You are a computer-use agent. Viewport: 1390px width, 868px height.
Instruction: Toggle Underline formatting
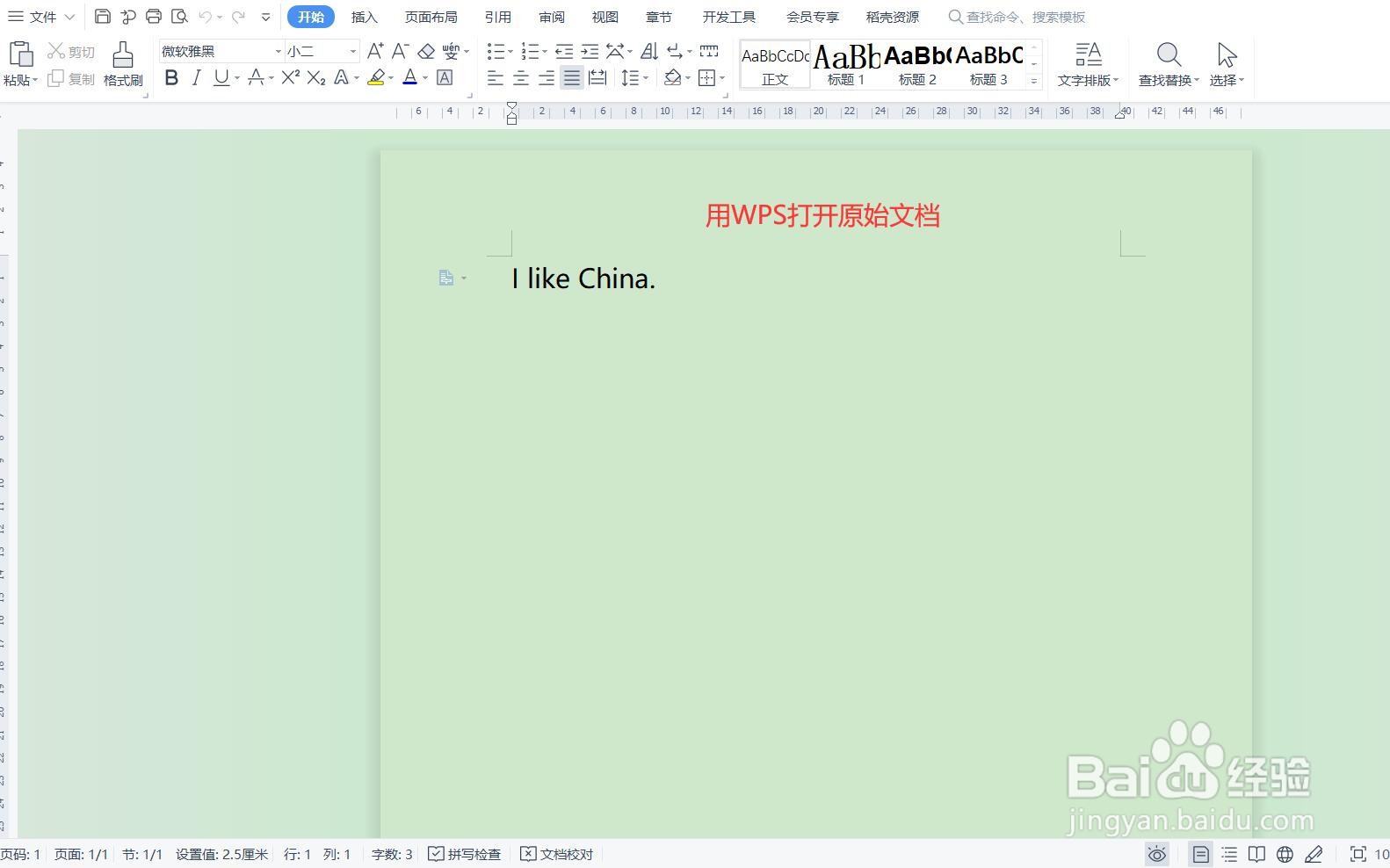tap(221, 78)
